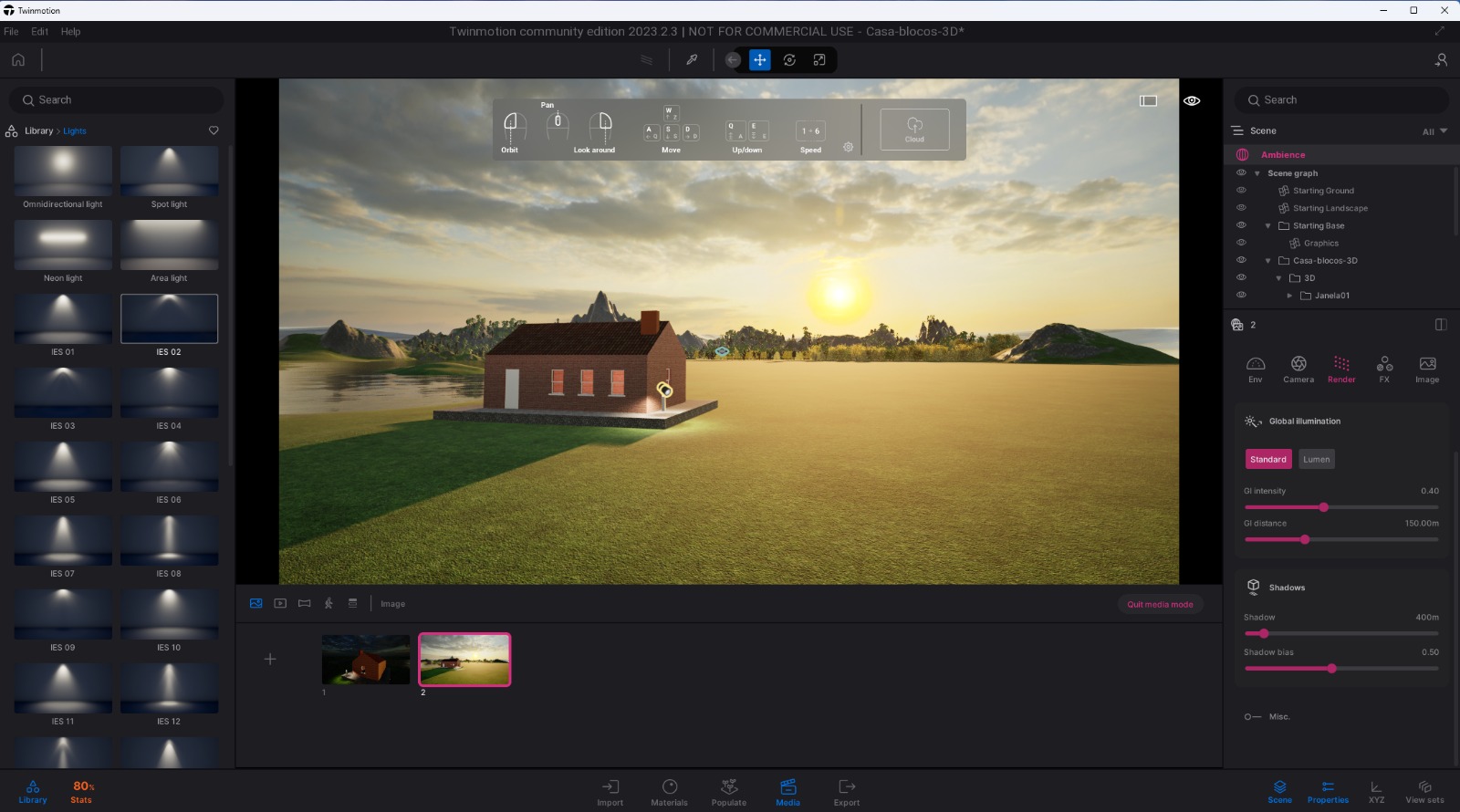Open the All filter dropdown in Scene

tap(1434, 131)
